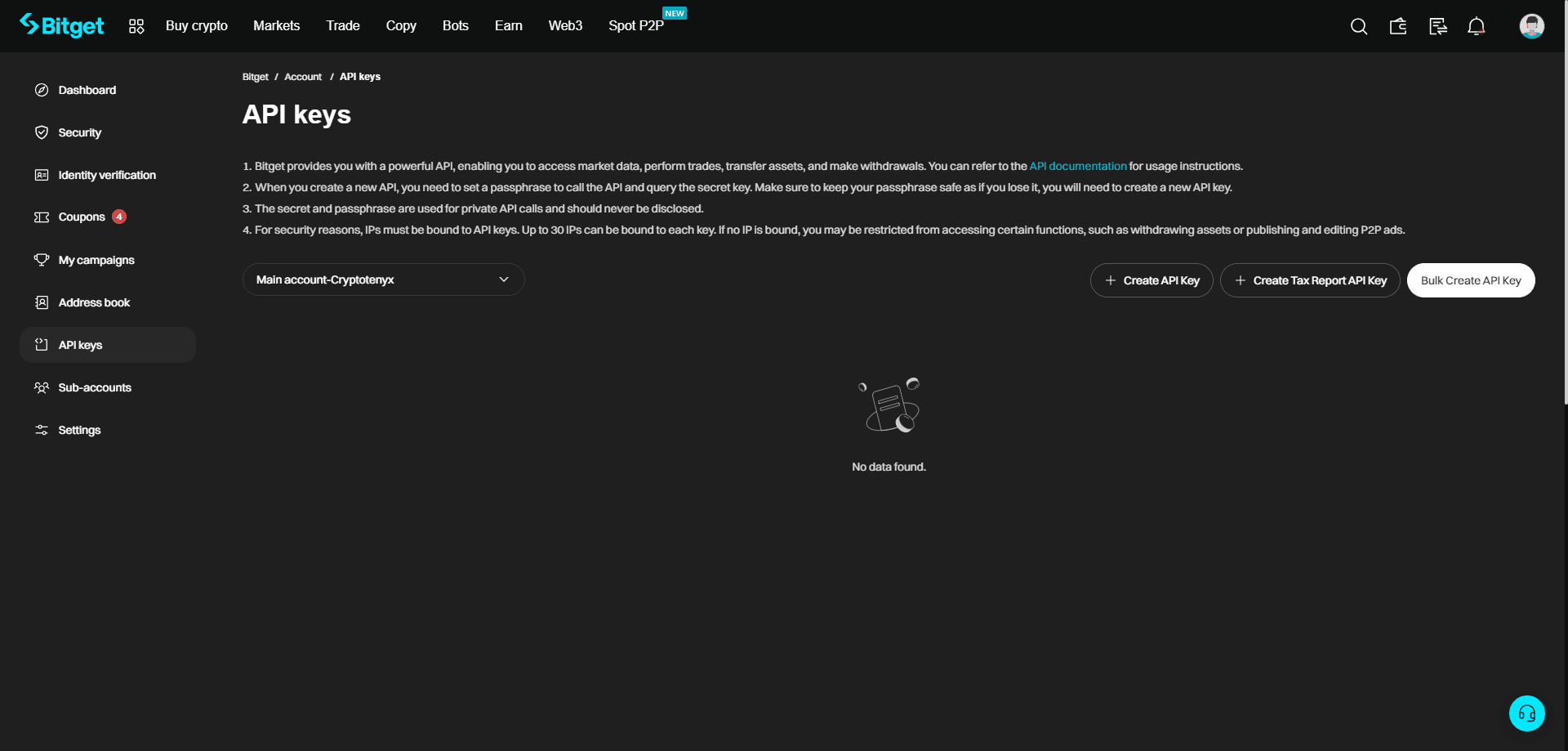Open the apps grid menu icon
The image size is (1568, 751).
point(136,26)
